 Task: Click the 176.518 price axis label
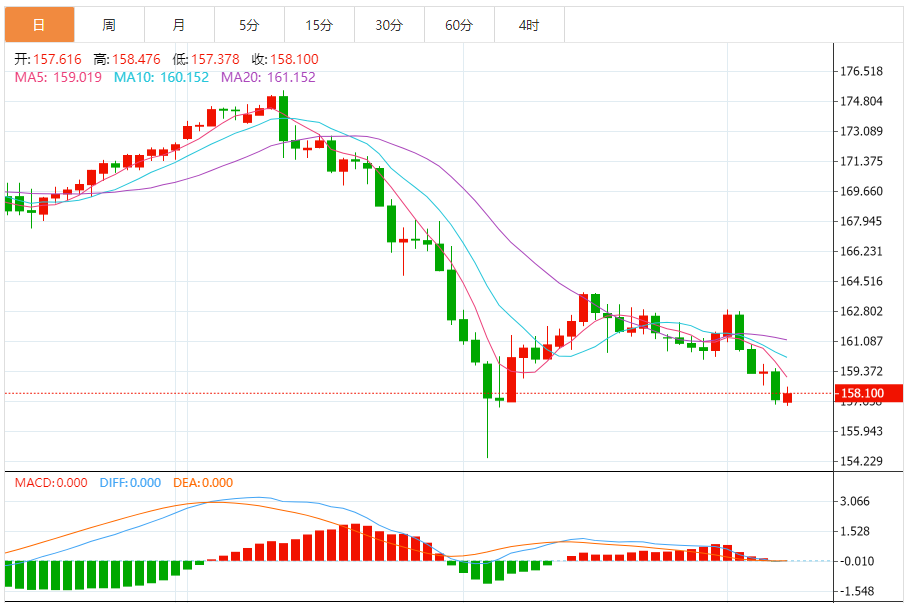pos(861,72)
